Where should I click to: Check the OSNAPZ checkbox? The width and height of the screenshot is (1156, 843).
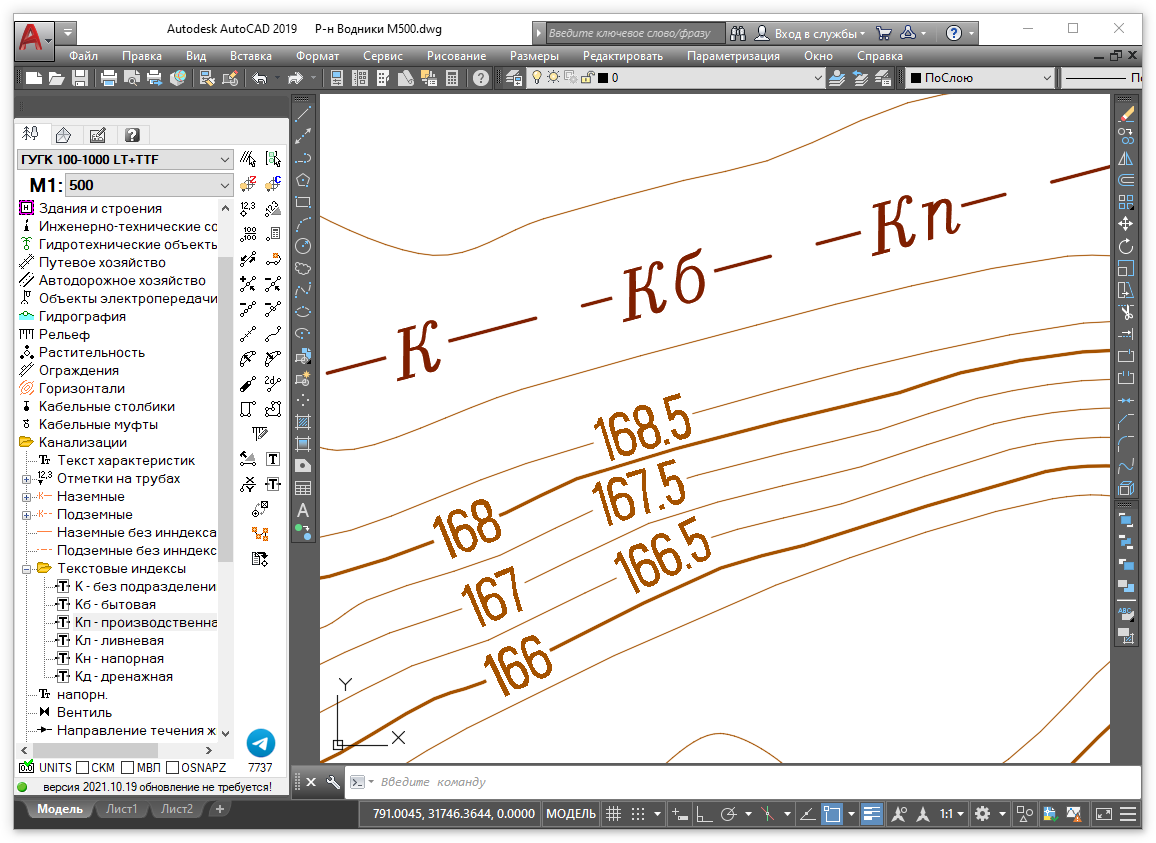coord(173,768)
